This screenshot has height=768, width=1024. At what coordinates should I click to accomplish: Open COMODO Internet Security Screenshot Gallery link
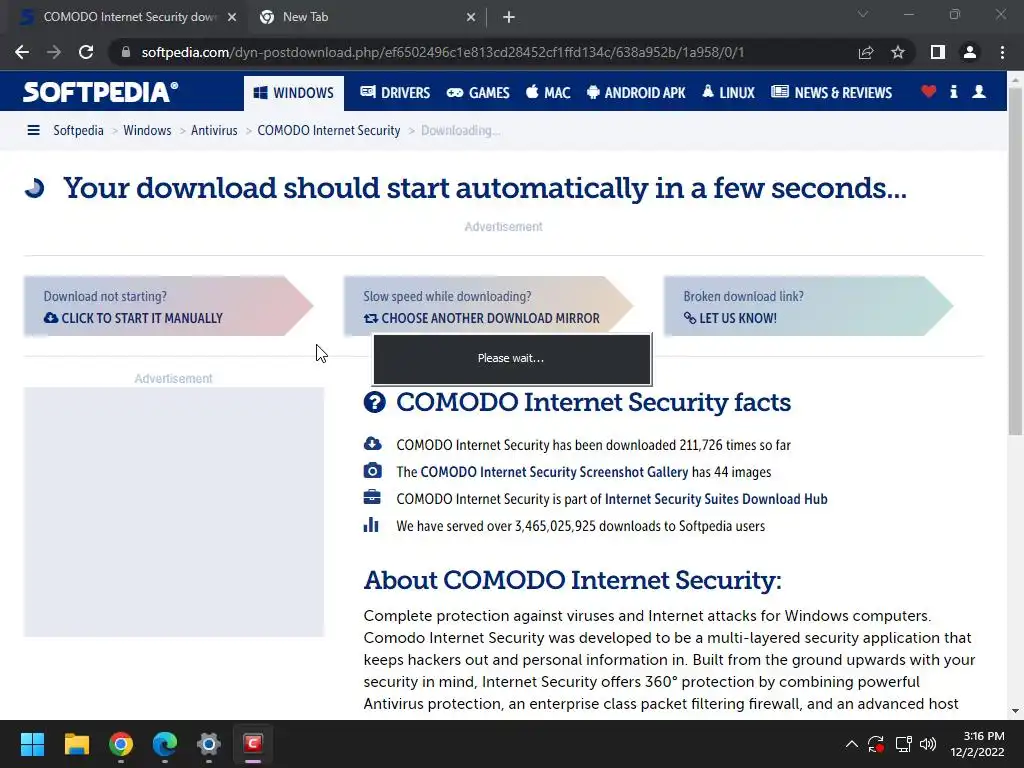click(x=554, y=472)
